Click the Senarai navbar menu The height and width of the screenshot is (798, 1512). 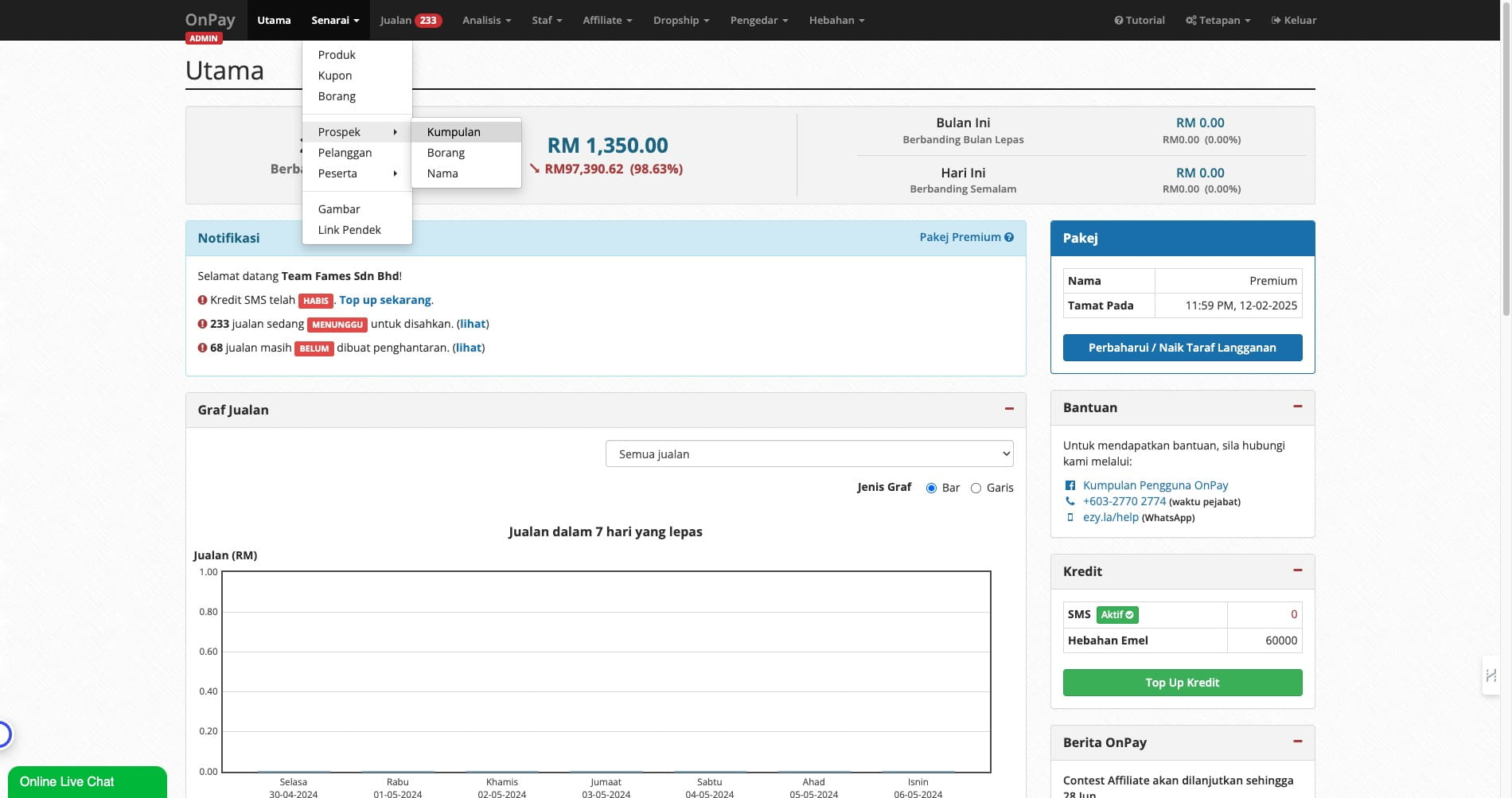(335, 20)
